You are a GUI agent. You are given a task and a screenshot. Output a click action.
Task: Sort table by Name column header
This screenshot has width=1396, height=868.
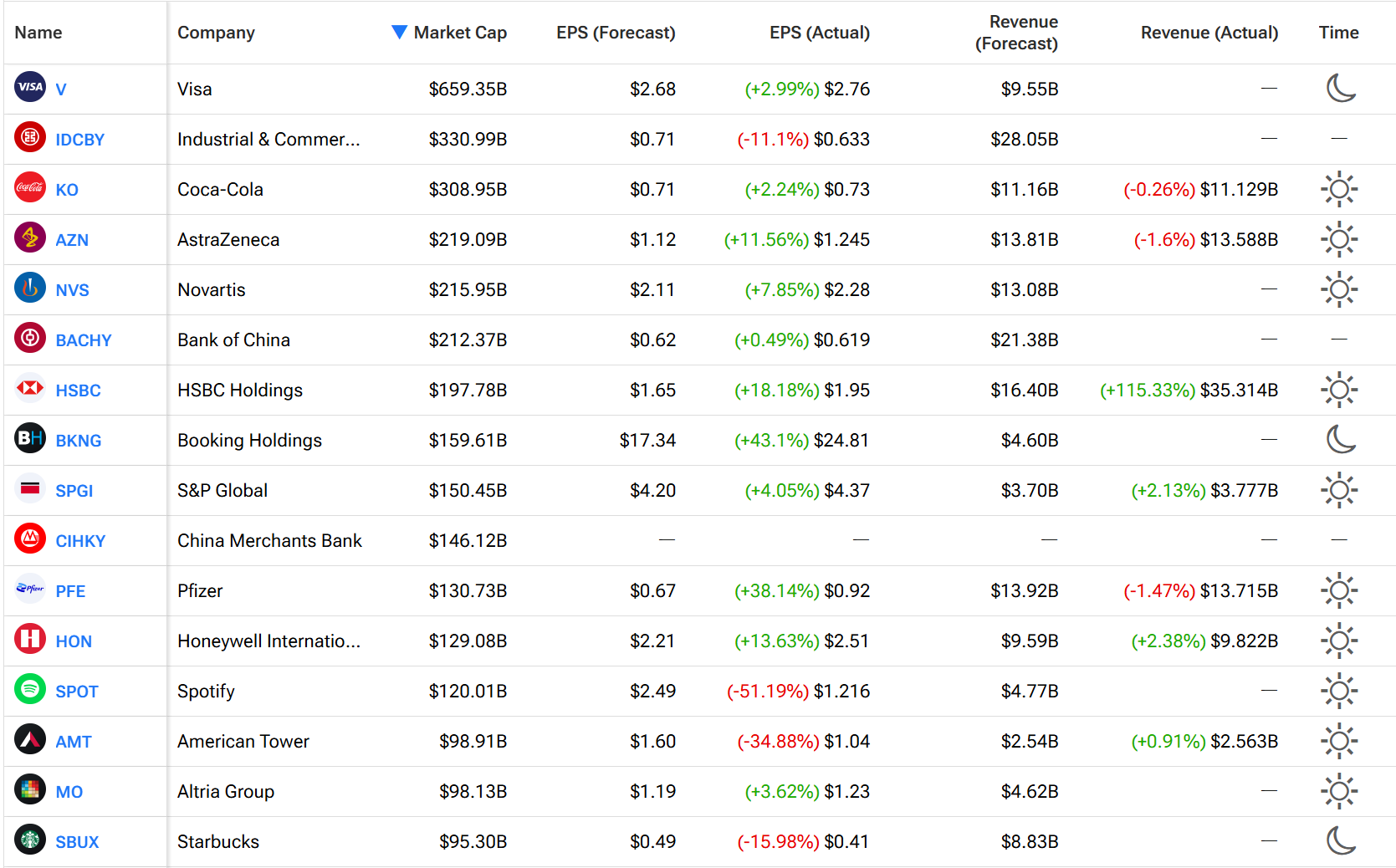click(x=38, y=33)
